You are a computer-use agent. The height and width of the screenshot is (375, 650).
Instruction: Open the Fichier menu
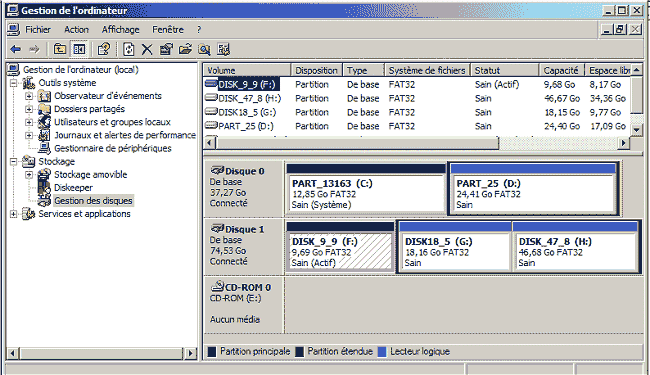click(38, 29)
